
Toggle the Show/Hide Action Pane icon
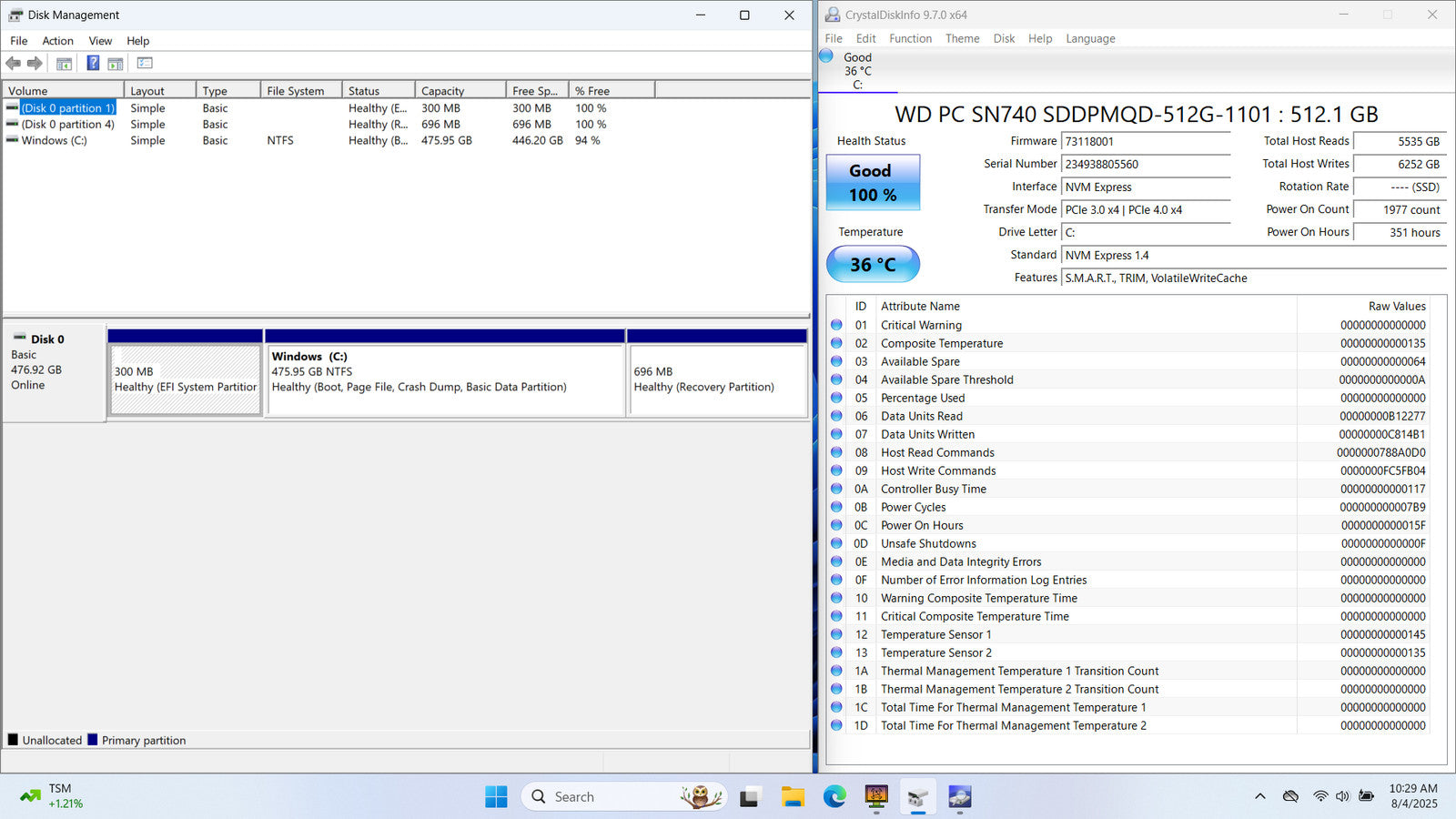pos(116,64)
